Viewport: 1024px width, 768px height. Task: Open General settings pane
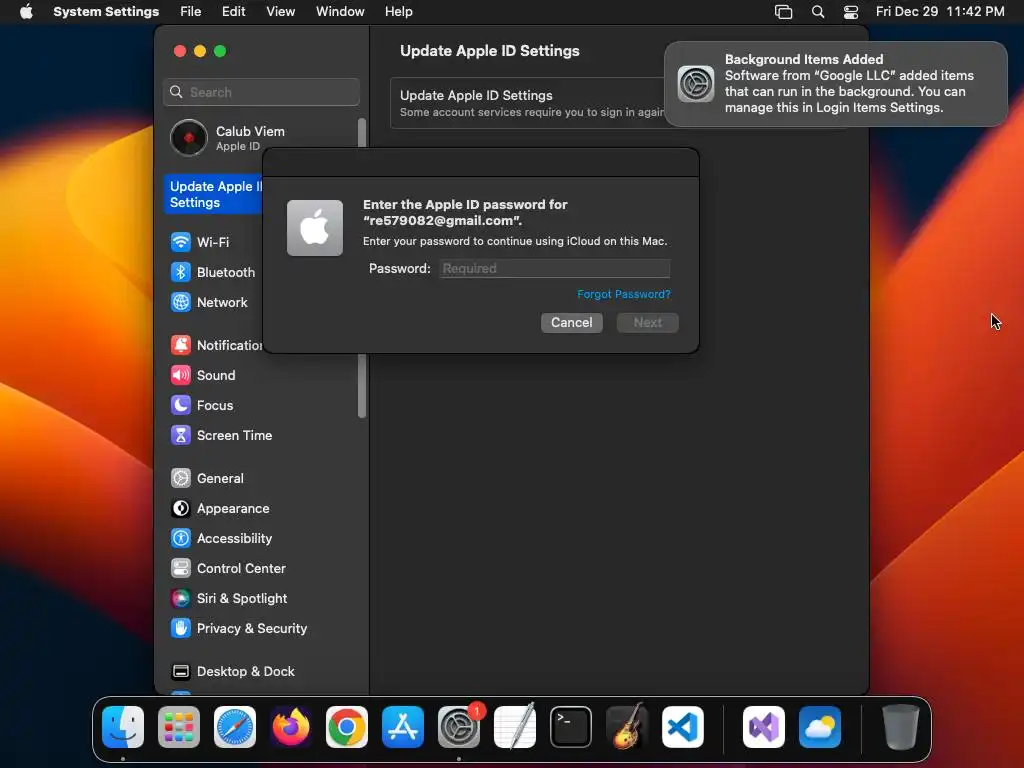point(207,479)
